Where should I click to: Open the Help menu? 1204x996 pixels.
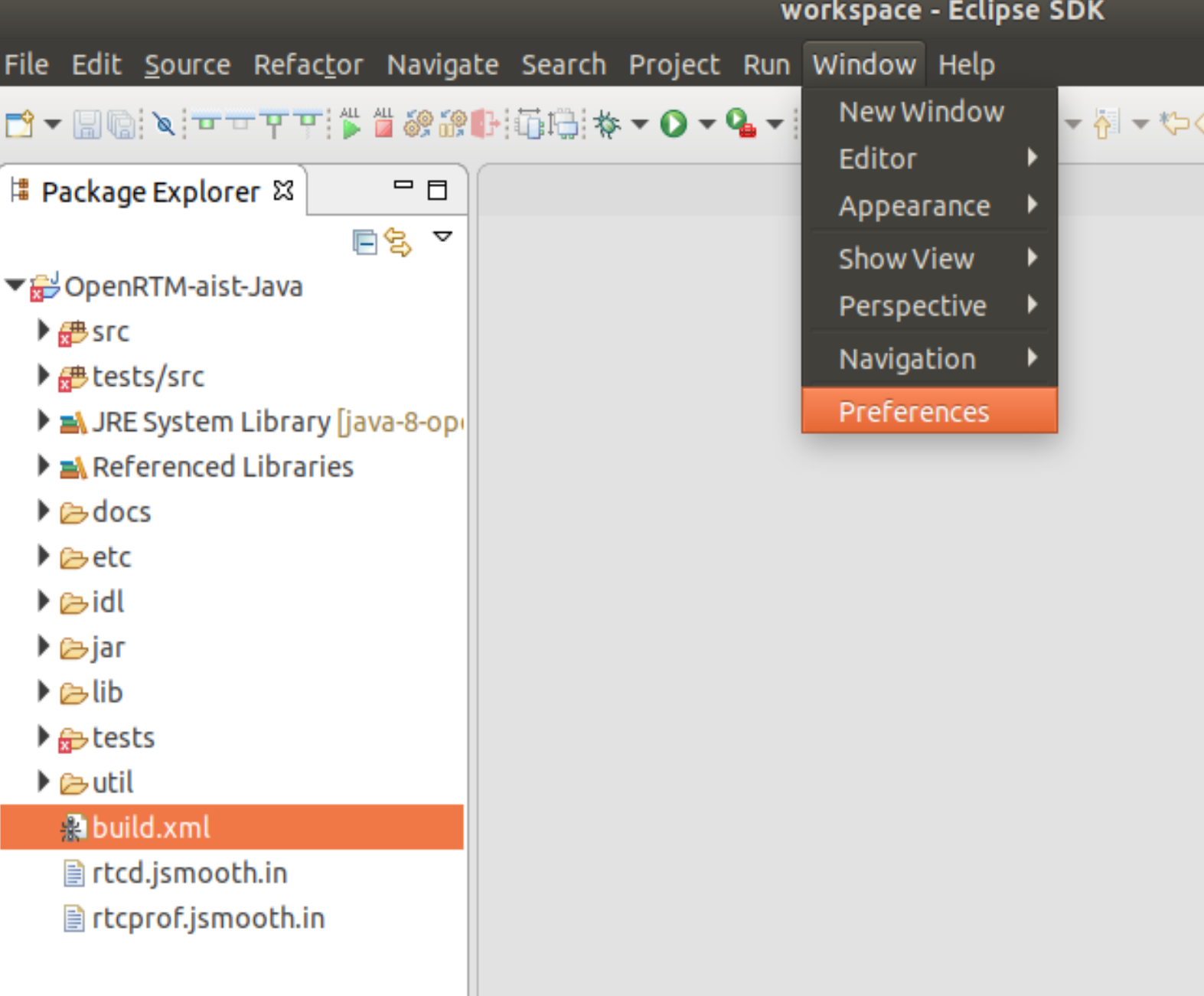pyautogui.click(x=967, y=64)
